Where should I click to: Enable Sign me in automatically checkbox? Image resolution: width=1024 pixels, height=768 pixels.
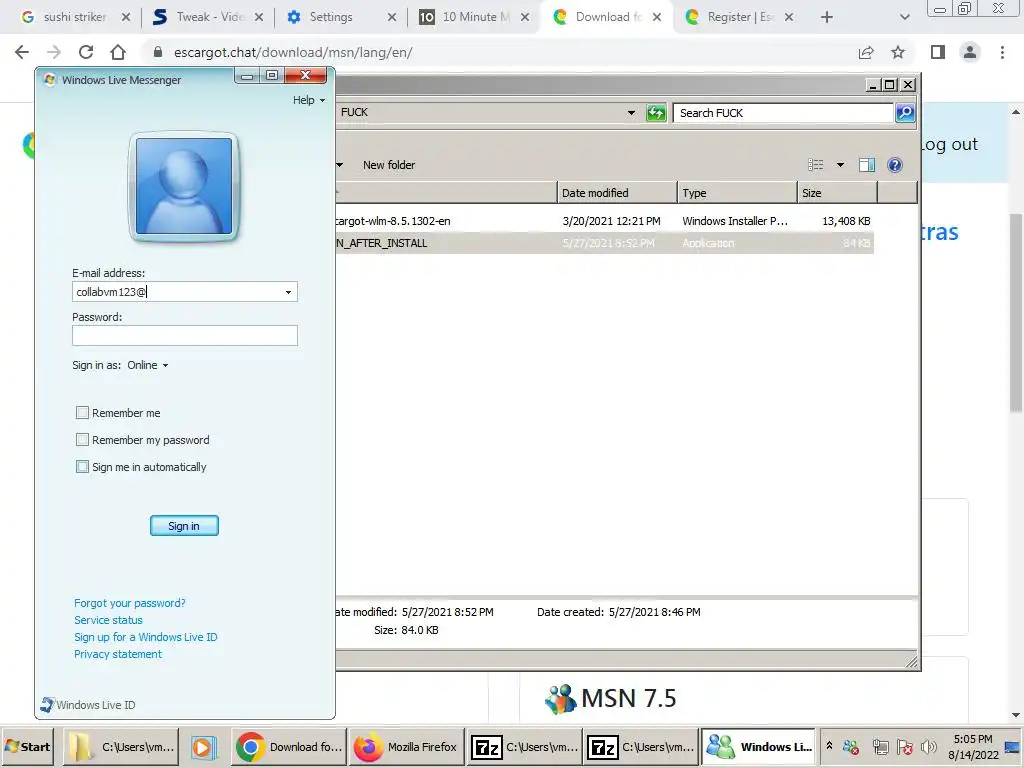tap(82, 467)
